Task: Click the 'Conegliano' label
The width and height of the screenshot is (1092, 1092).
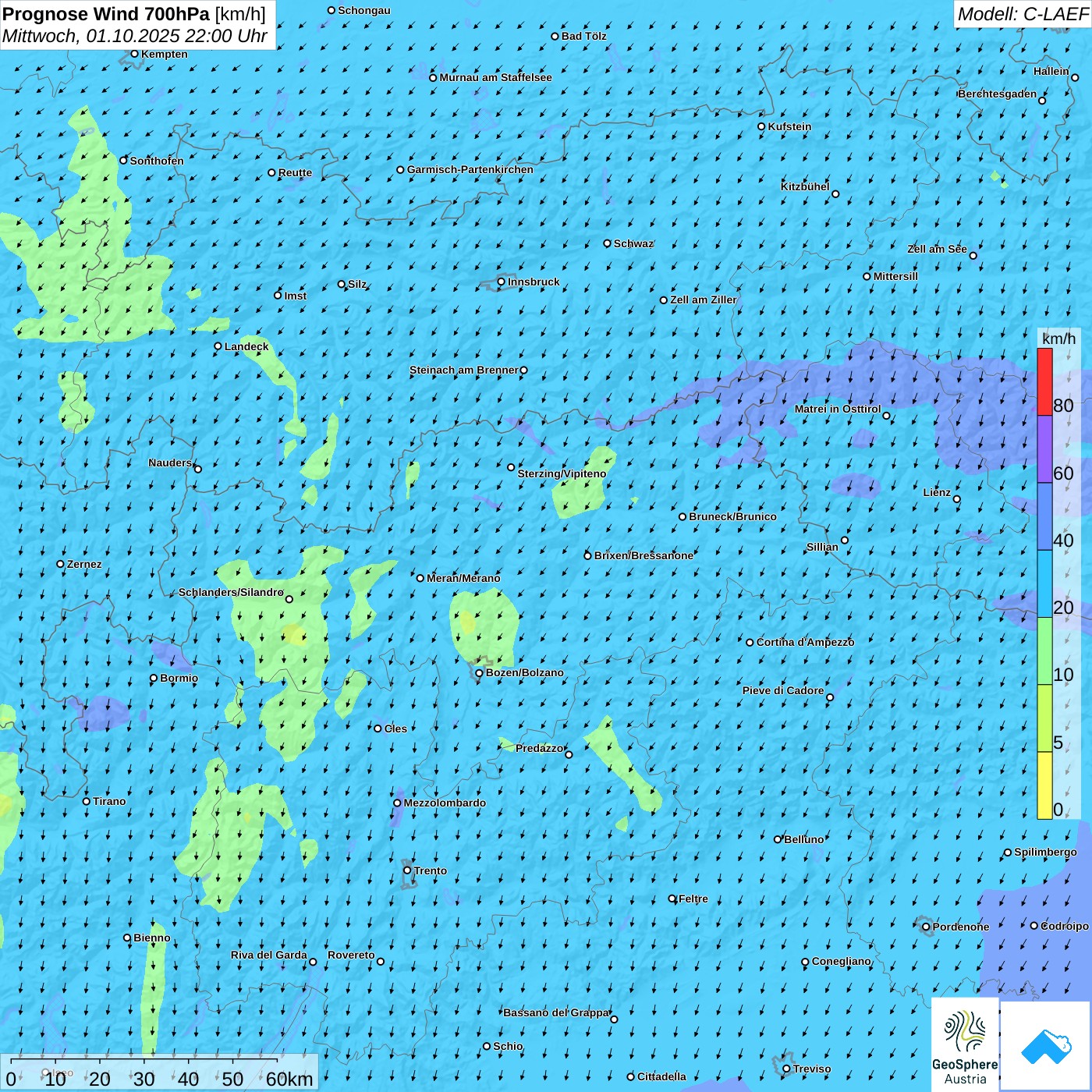Action: pyautogui.click(x=841, y=961)
